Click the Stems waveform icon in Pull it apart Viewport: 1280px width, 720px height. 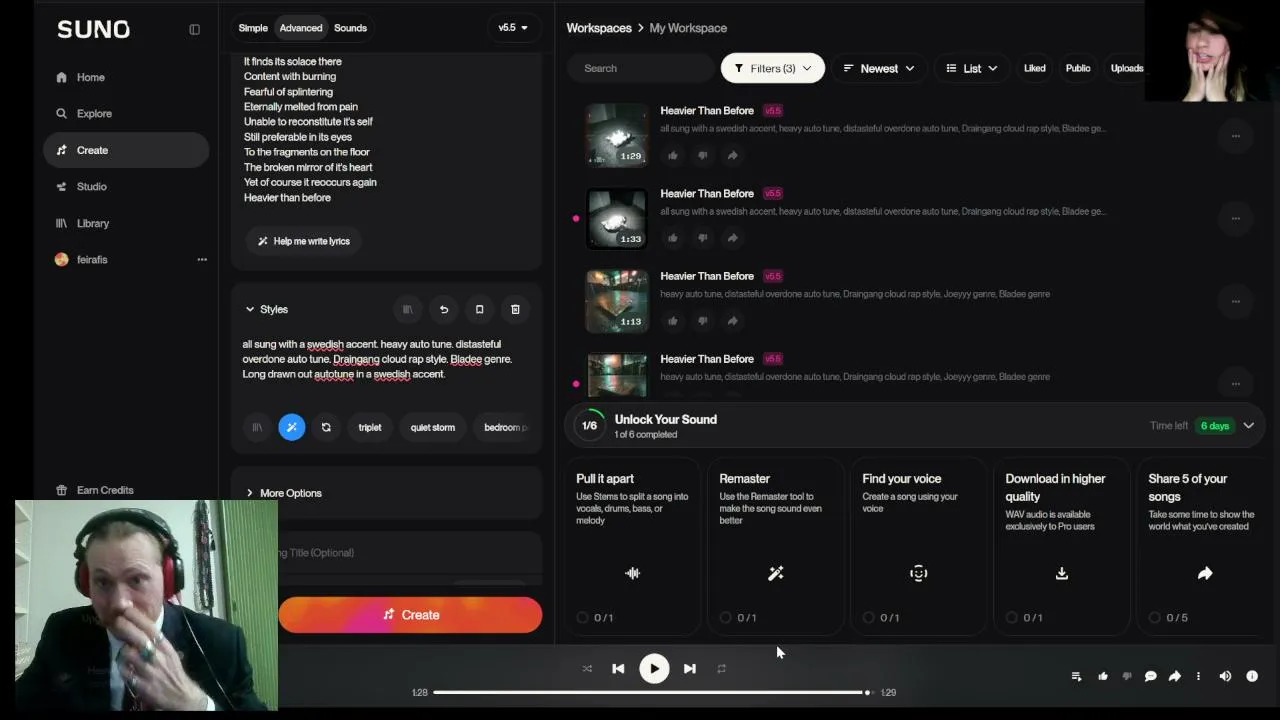632,573
